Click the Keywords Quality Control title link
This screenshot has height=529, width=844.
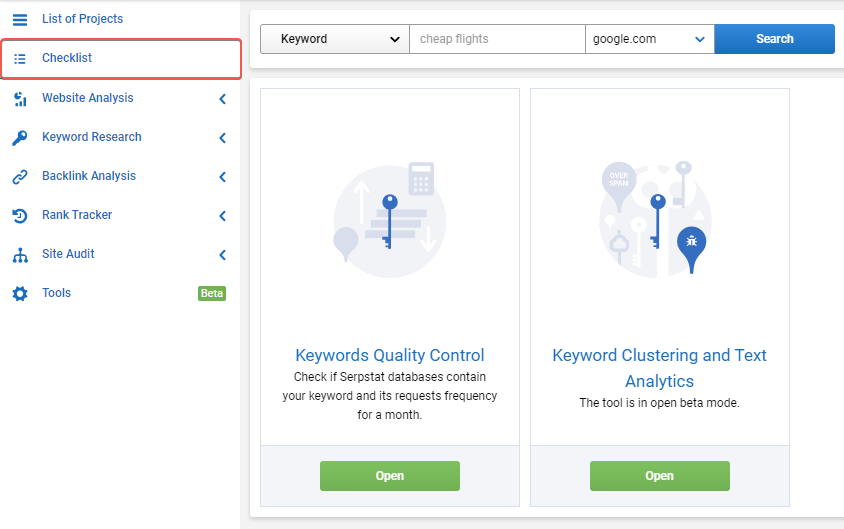point(390,355)
